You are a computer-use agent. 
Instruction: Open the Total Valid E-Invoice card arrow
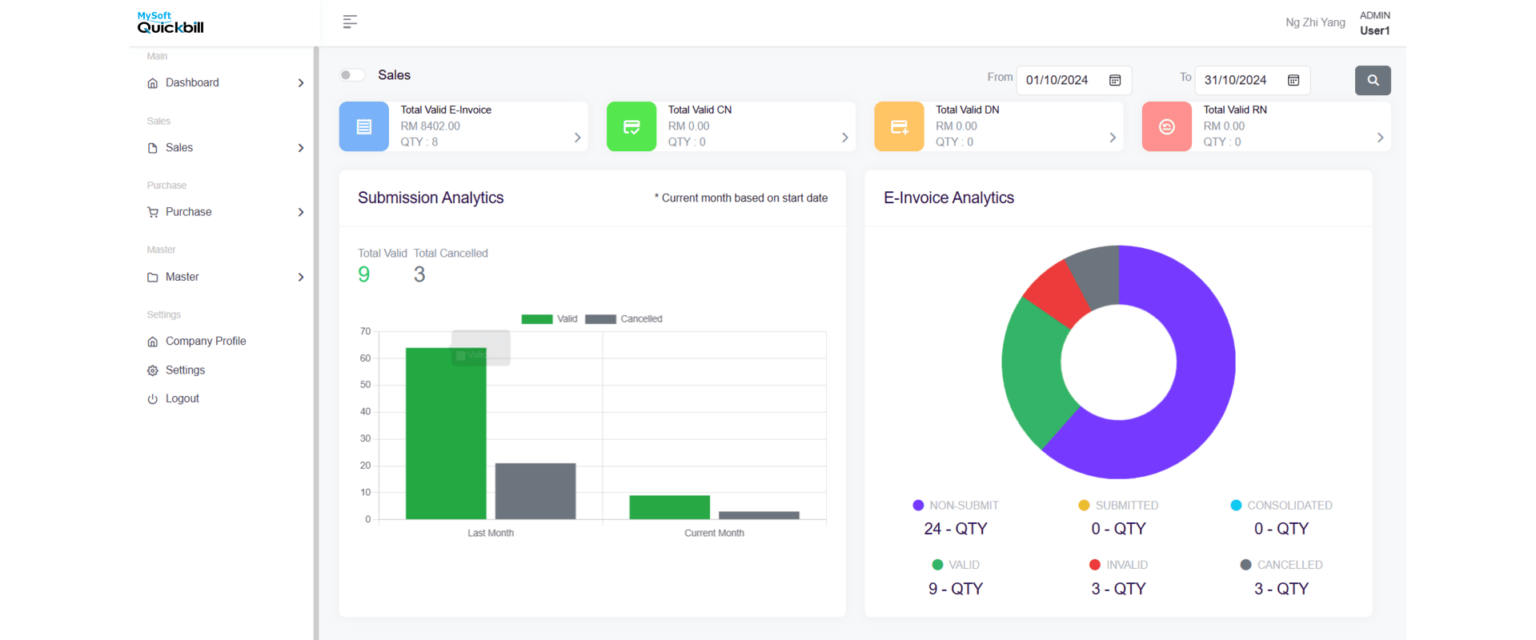(x=577, y=138)
